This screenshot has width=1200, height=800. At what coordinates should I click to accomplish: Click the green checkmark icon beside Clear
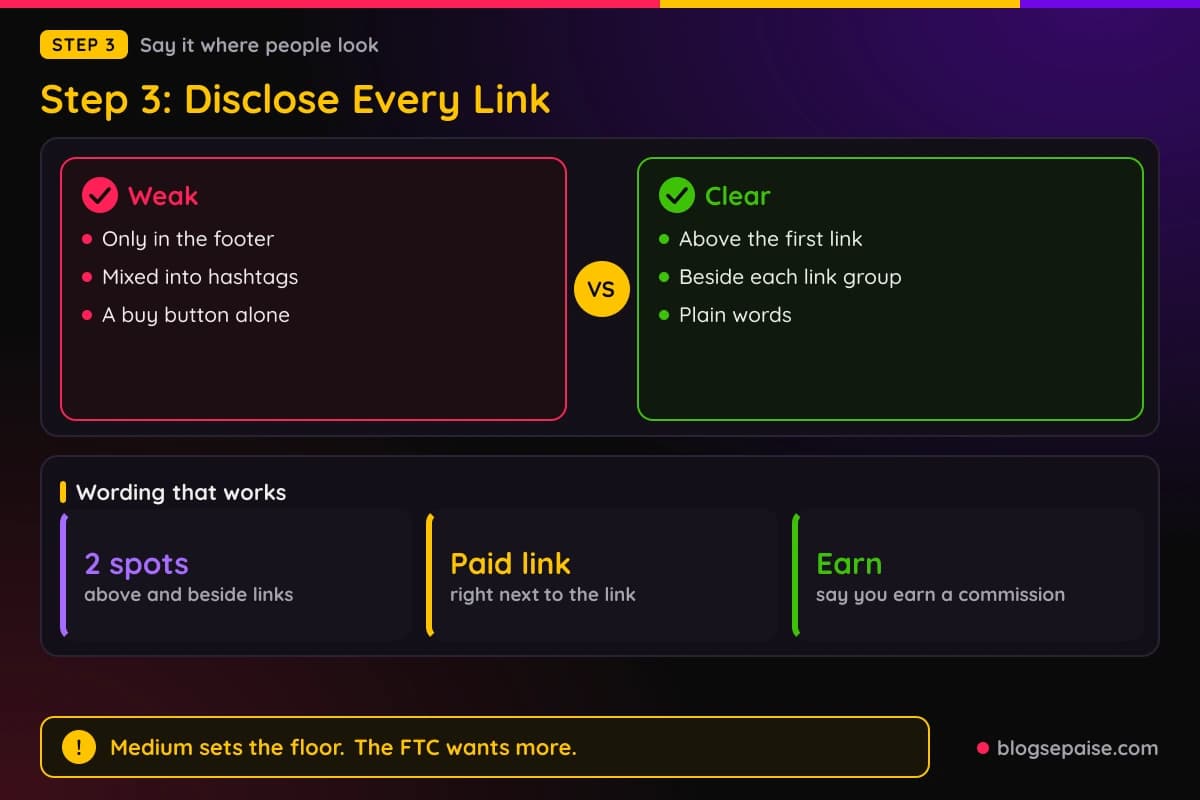[x=676, y=196]
